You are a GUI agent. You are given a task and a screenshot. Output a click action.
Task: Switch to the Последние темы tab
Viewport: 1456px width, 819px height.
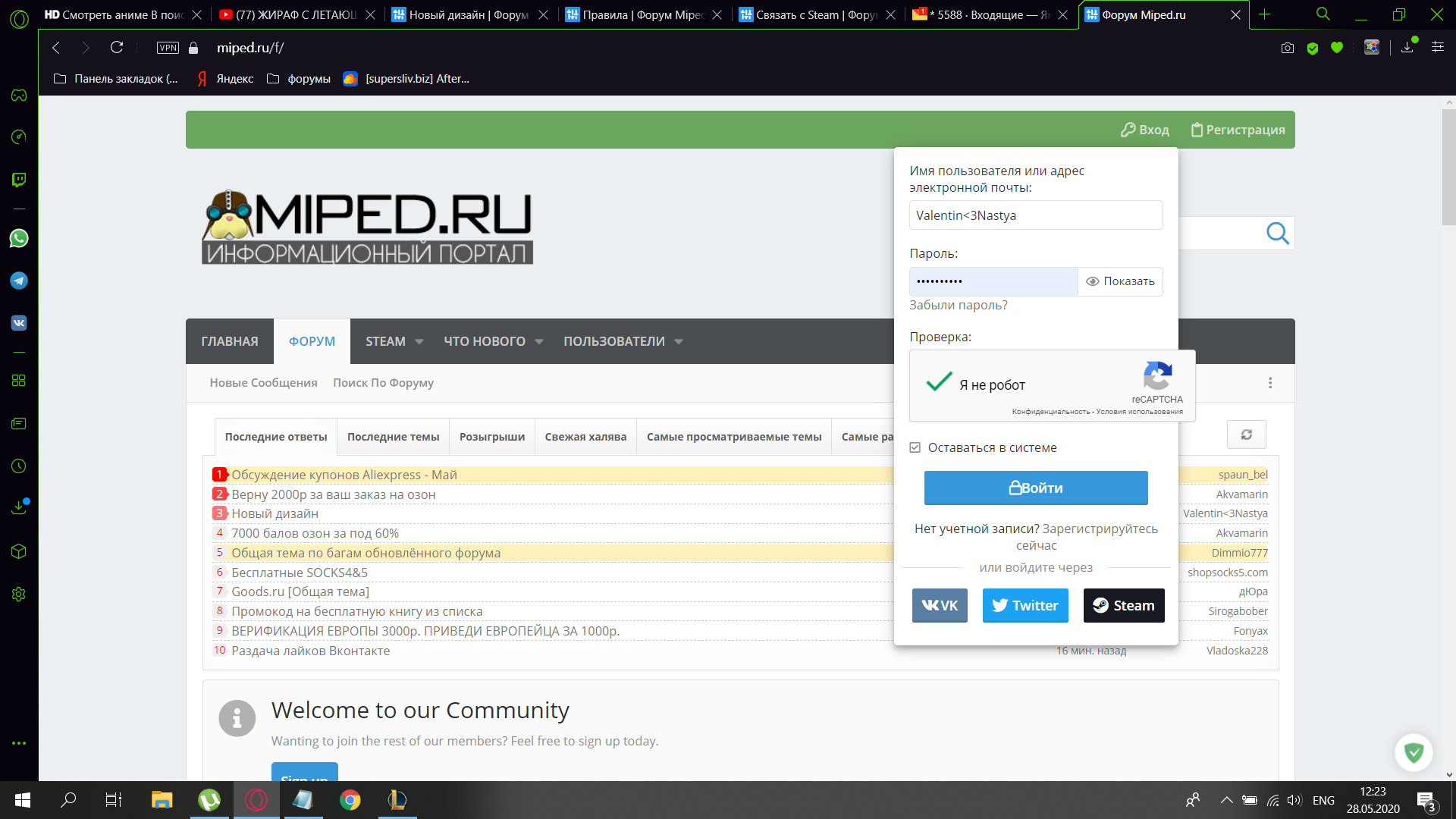click(393, 437)
